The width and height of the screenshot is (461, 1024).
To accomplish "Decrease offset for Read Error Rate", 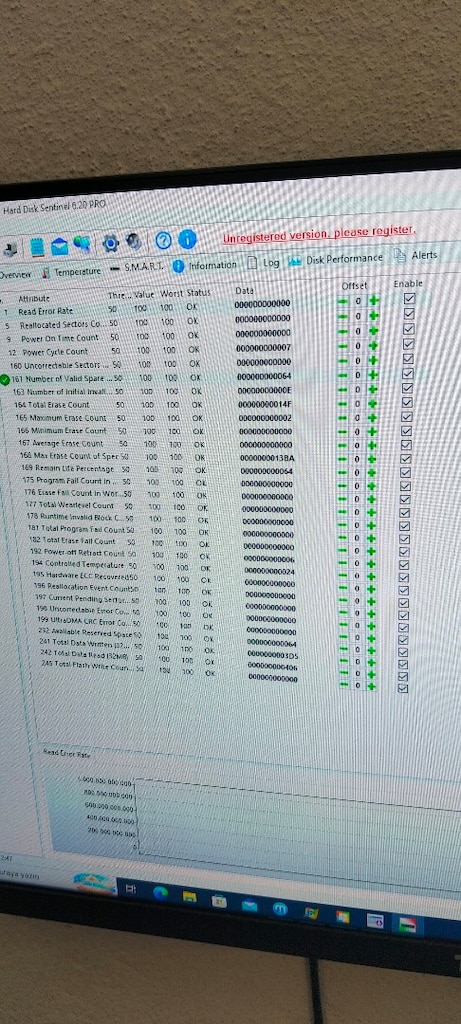I will 343,301.
